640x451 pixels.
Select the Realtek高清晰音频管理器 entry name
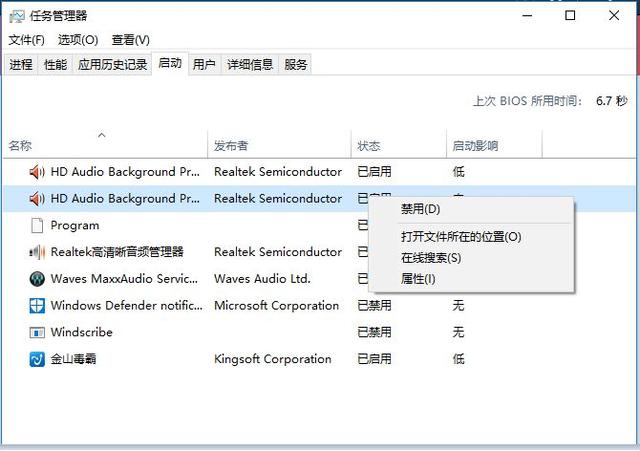[x=117, y=252]
